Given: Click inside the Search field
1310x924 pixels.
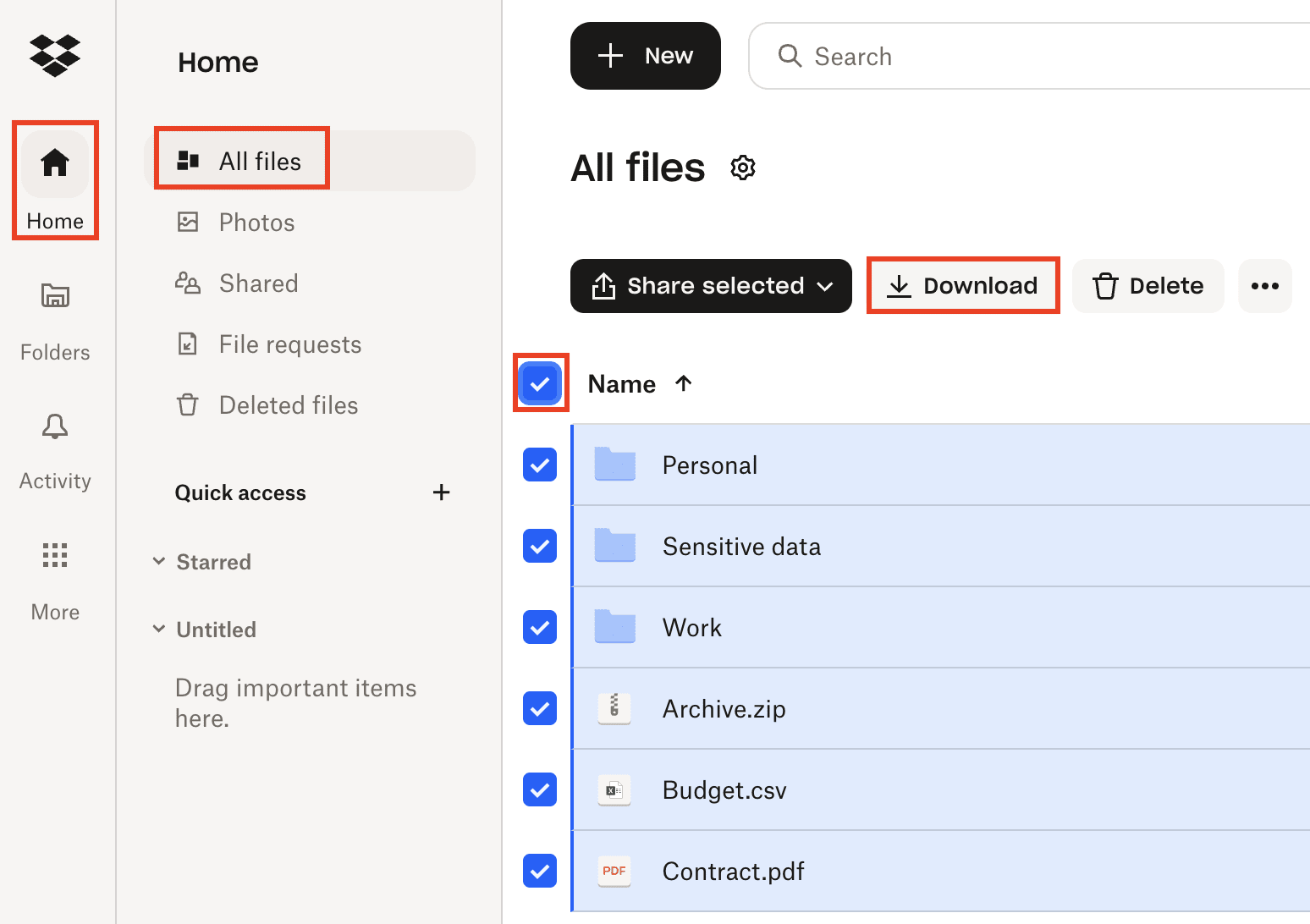Looking at the screenshot, I should [x=931, y=56].
